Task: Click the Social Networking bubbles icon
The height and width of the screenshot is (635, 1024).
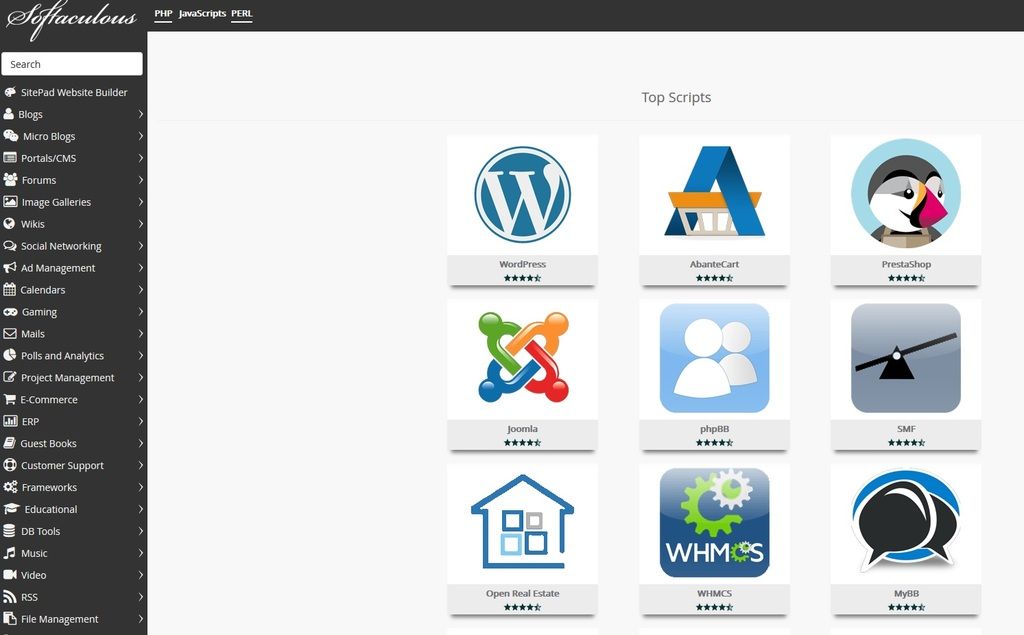Action: click(10, 246)
